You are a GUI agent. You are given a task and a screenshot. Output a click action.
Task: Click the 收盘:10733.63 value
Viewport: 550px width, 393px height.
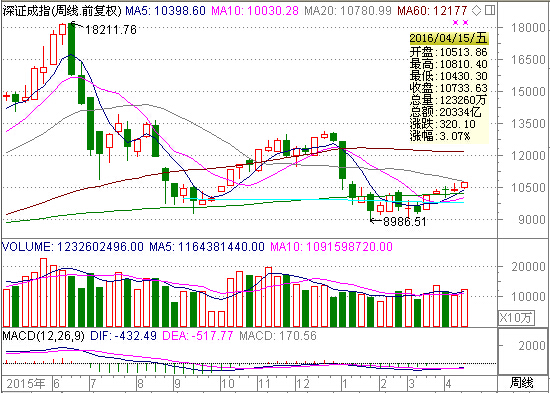pos(449,88)
